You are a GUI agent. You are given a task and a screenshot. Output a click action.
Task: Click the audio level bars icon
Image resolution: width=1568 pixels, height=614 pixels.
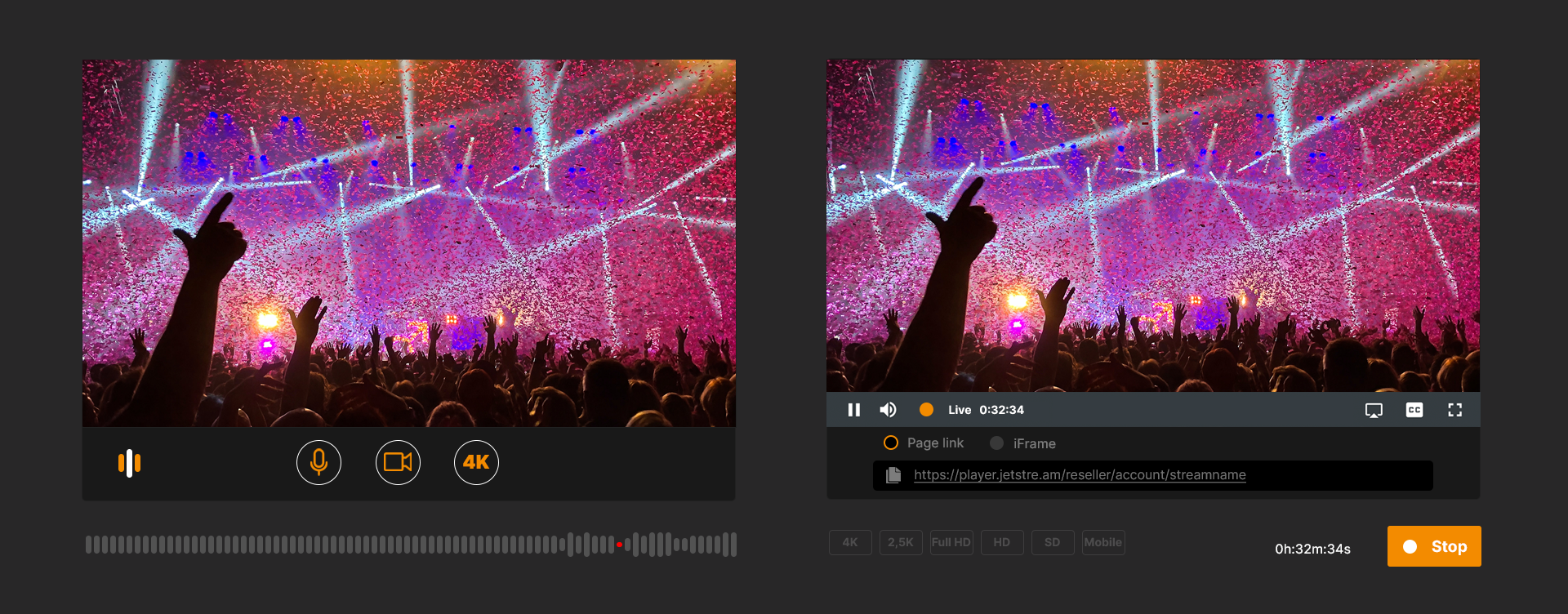click(129, 463)
